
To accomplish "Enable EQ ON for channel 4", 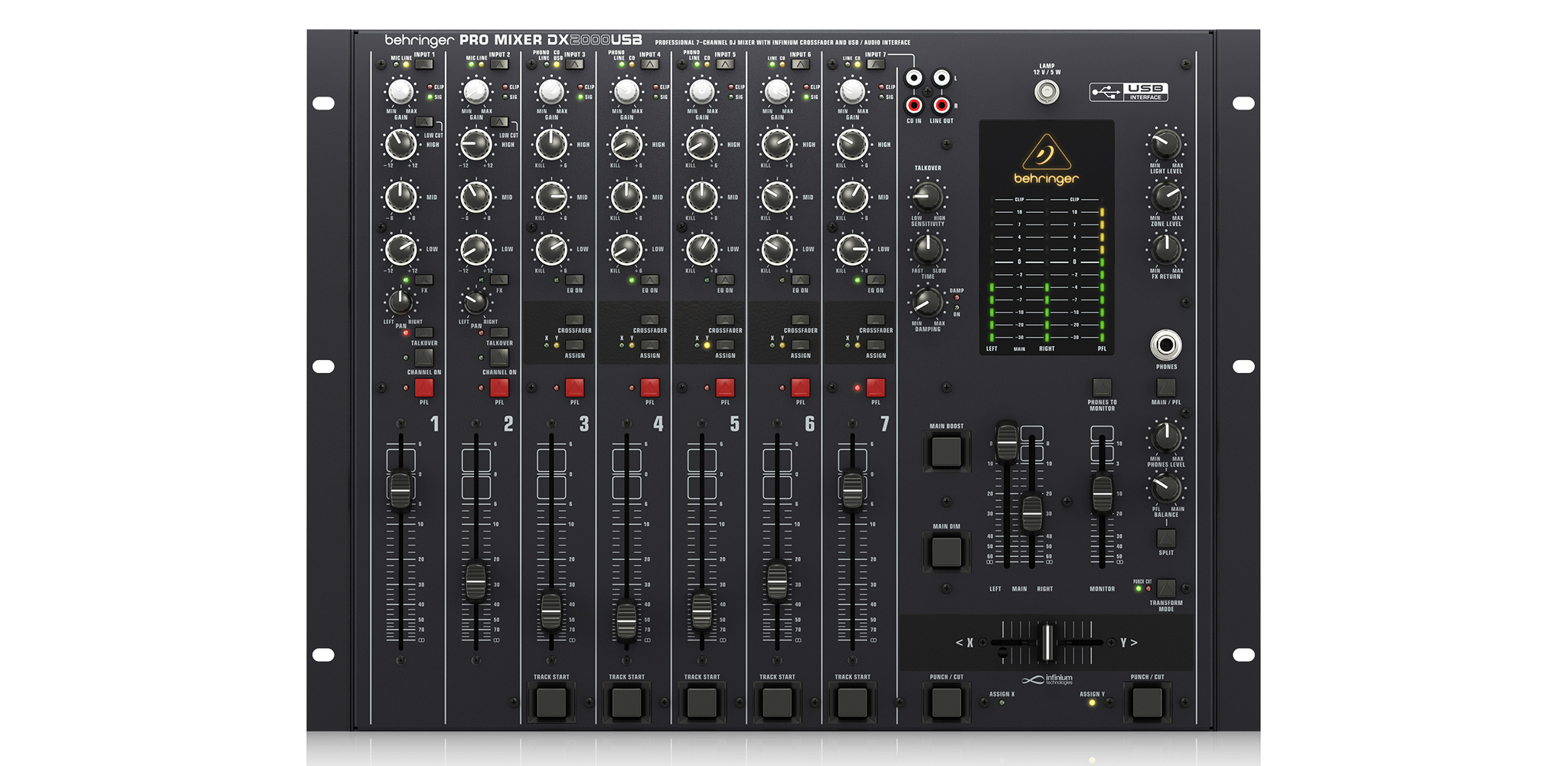I will click(x=649, y=280).
